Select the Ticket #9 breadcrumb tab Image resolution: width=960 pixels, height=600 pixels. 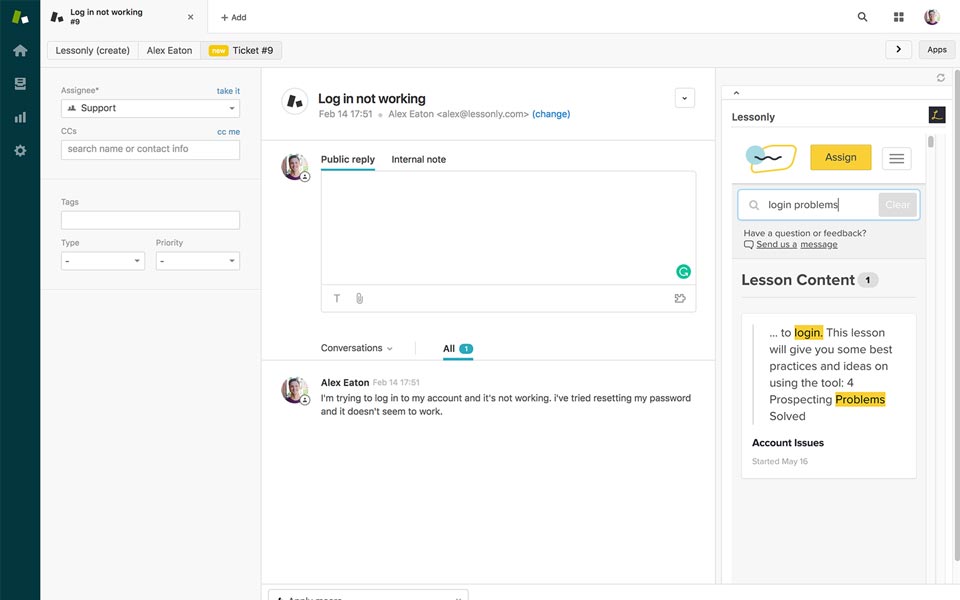point(241,50)
